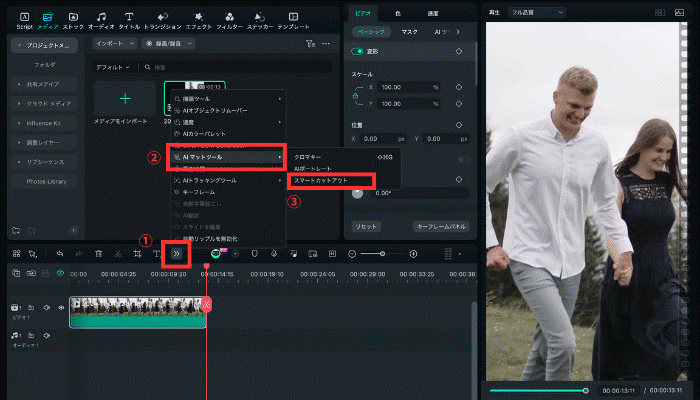The image size is (700, 400).
Task: Click the scissors split icon in timeline toolbar
Action: pos(118,254)
